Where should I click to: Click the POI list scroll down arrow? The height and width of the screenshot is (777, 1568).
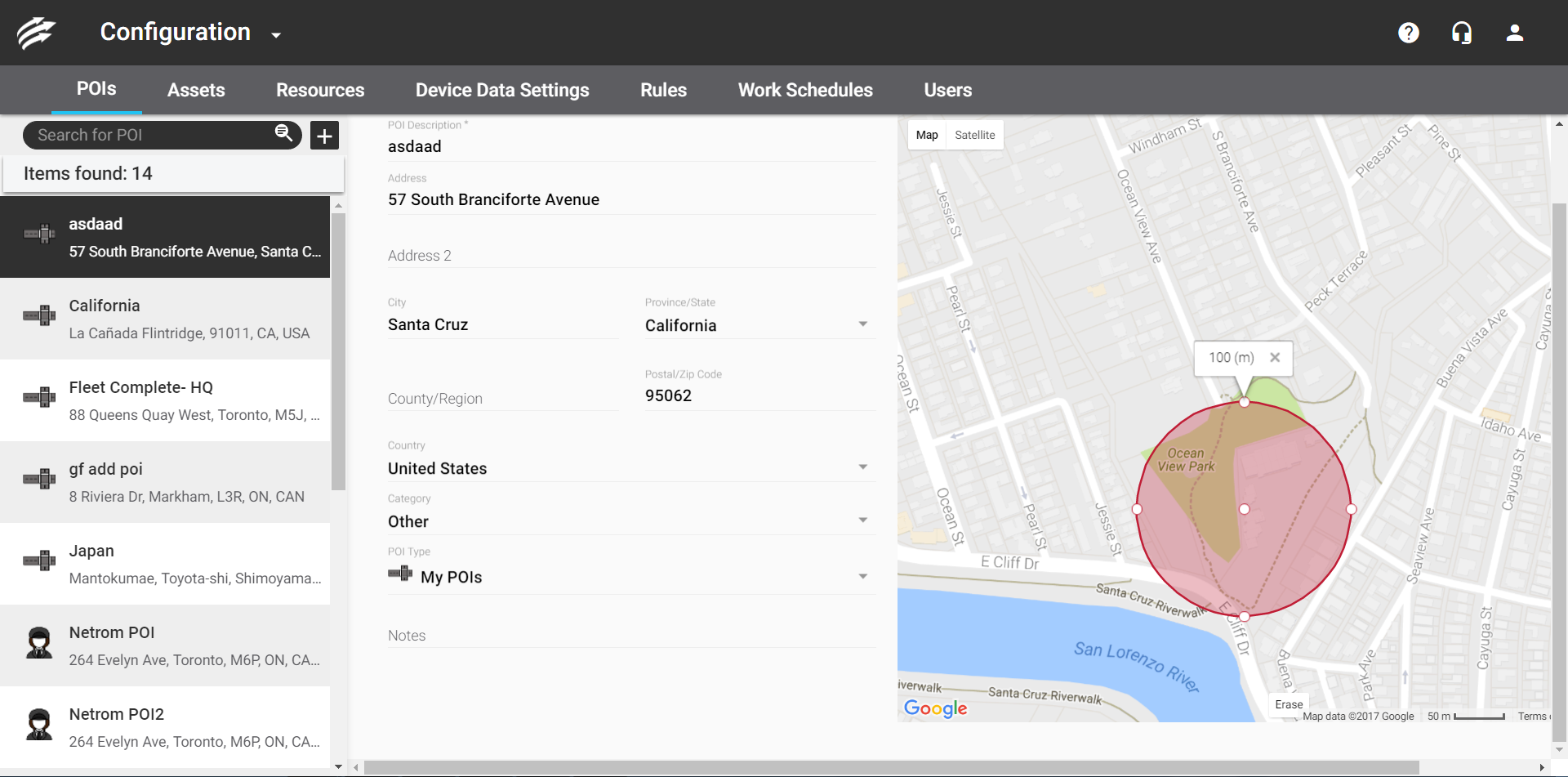click(338, 766)
